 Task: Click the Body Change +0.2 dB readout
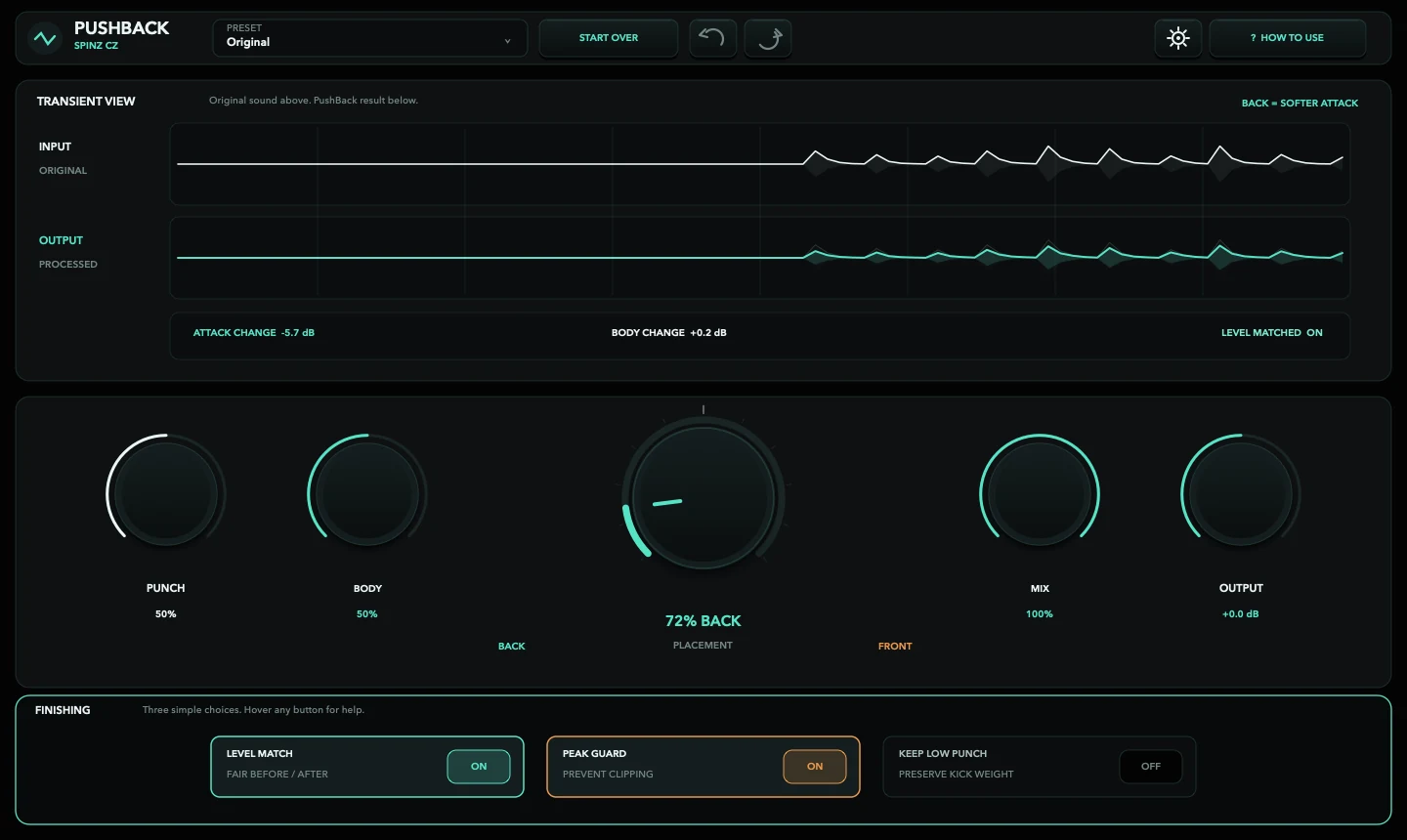click(x=669, y=333)
